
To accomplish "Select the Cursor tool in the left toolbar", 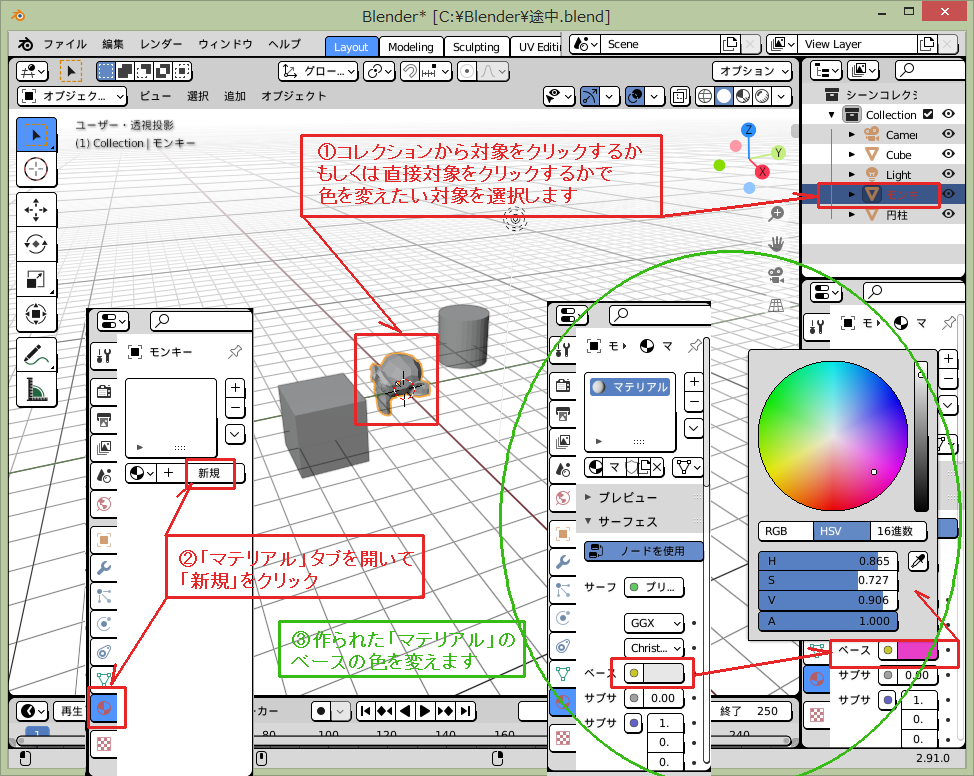I will [36, 169].
